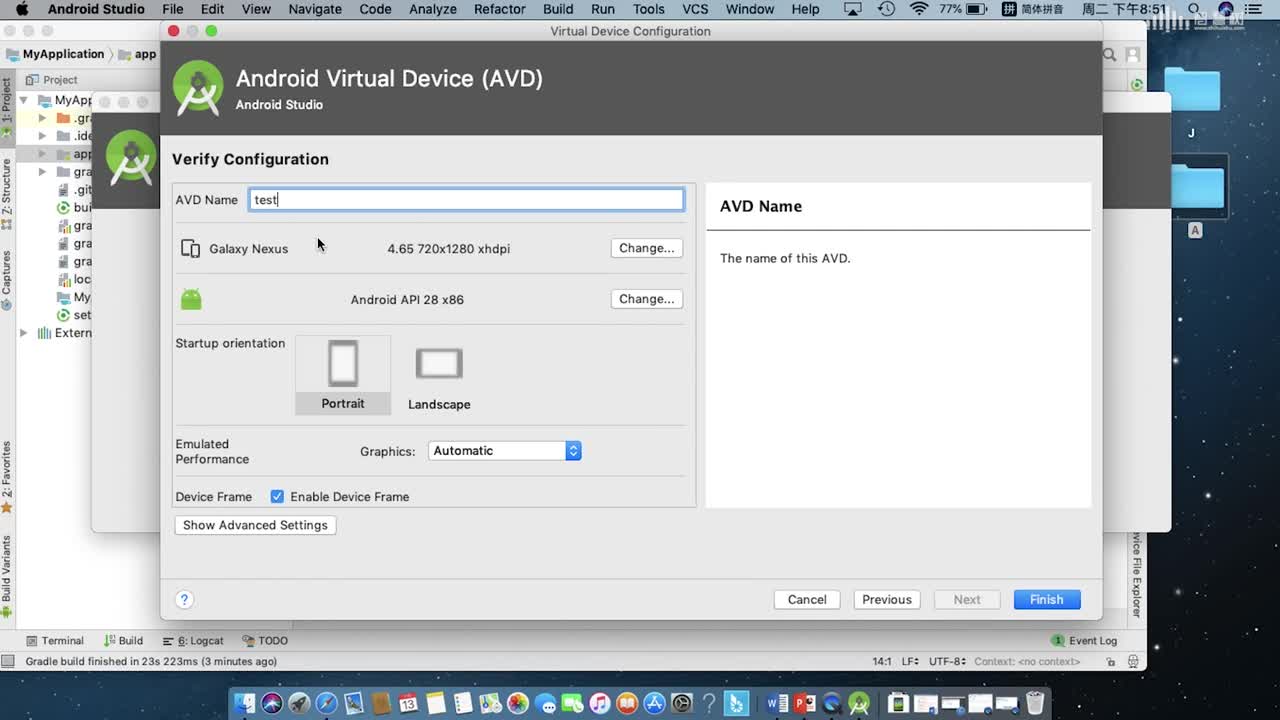This screenshot has height=720, width=1280.
Task: Open the Refactor menu
Action: [x=500, y=9]
